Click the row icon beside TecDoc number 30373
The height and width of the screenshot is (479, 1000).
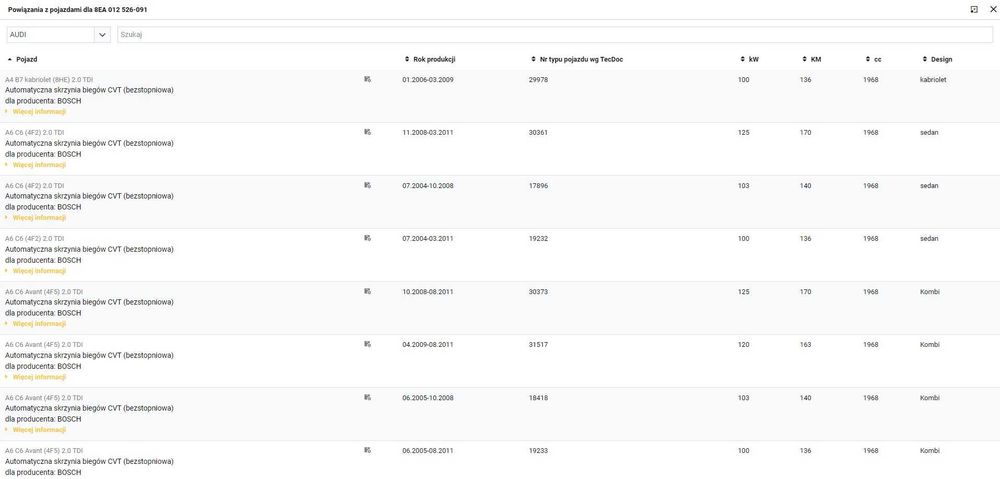click(367, 291)
